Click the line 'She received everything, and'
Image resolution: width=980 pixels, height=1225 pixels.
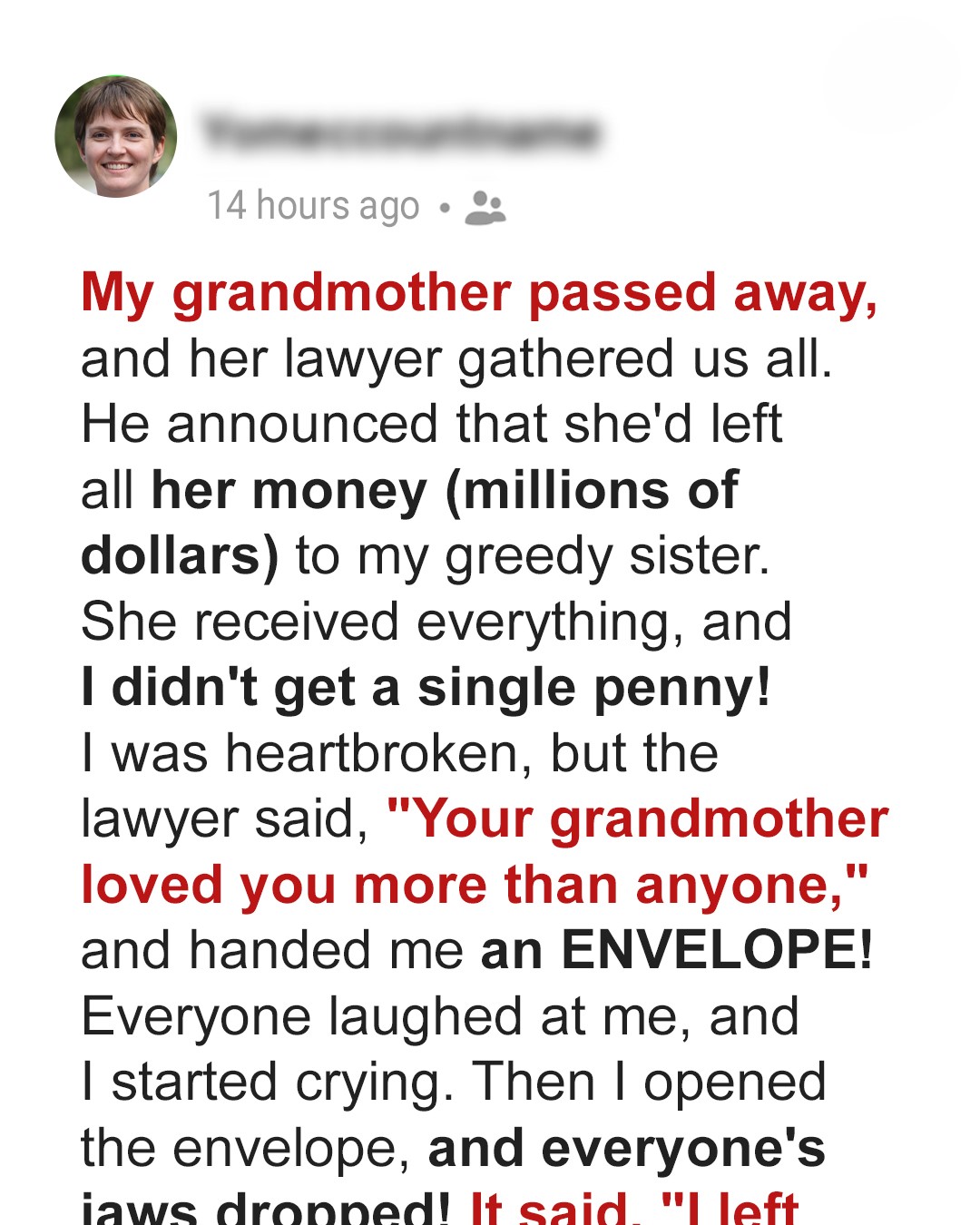coord(436,623)
